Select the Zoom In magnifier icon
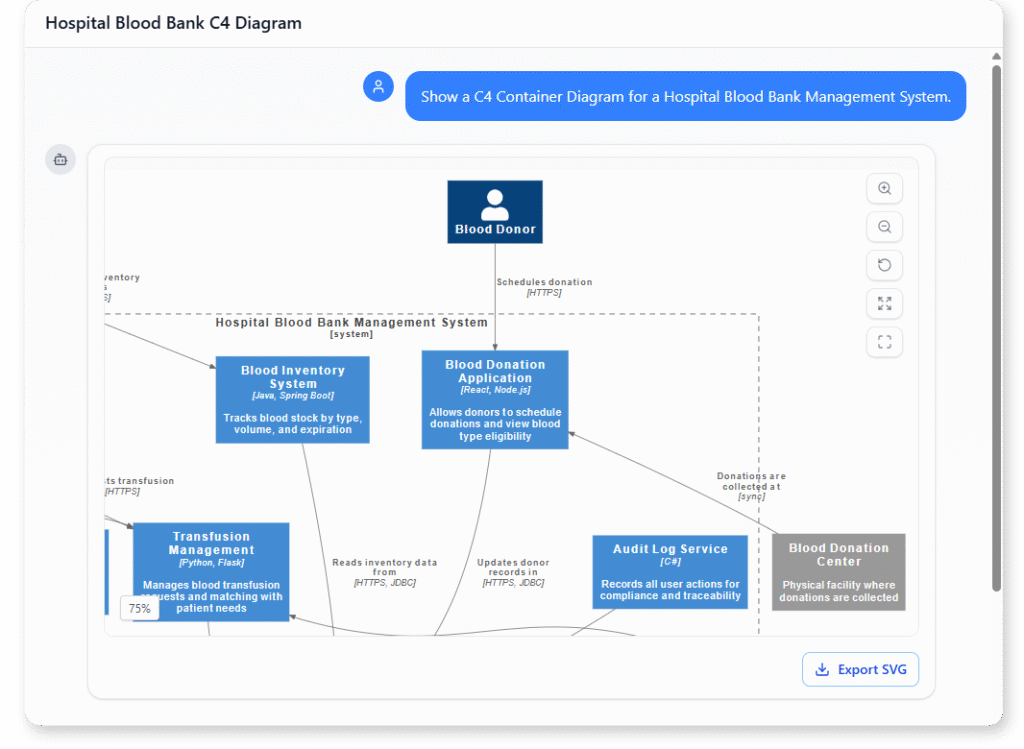The image size is (1024, 749). pos(884,188)
